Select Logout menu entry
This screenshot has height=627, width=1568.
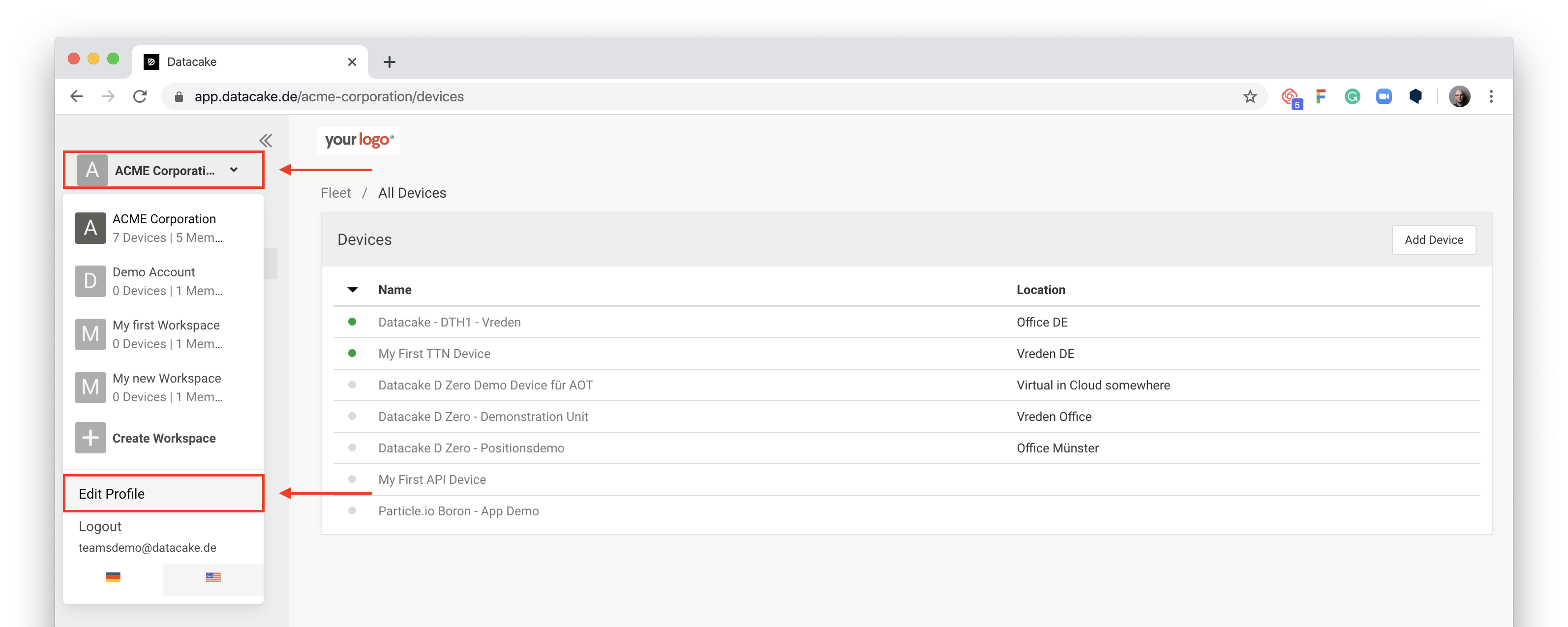click(x=100, y=527)
